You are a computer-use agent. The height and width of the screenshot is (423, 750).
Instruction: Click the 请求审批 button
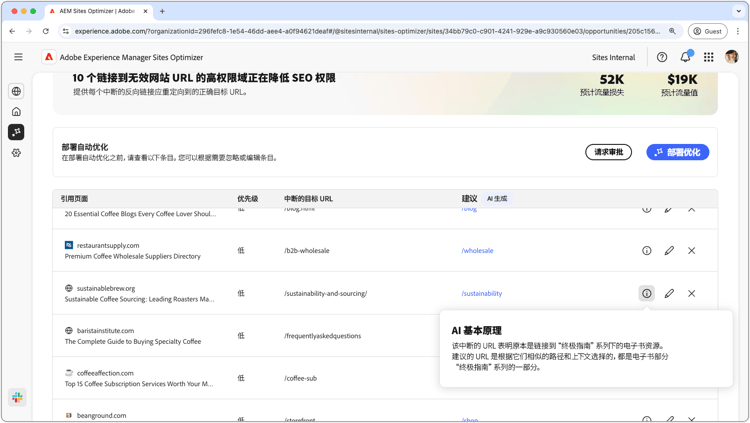(608, 152)
